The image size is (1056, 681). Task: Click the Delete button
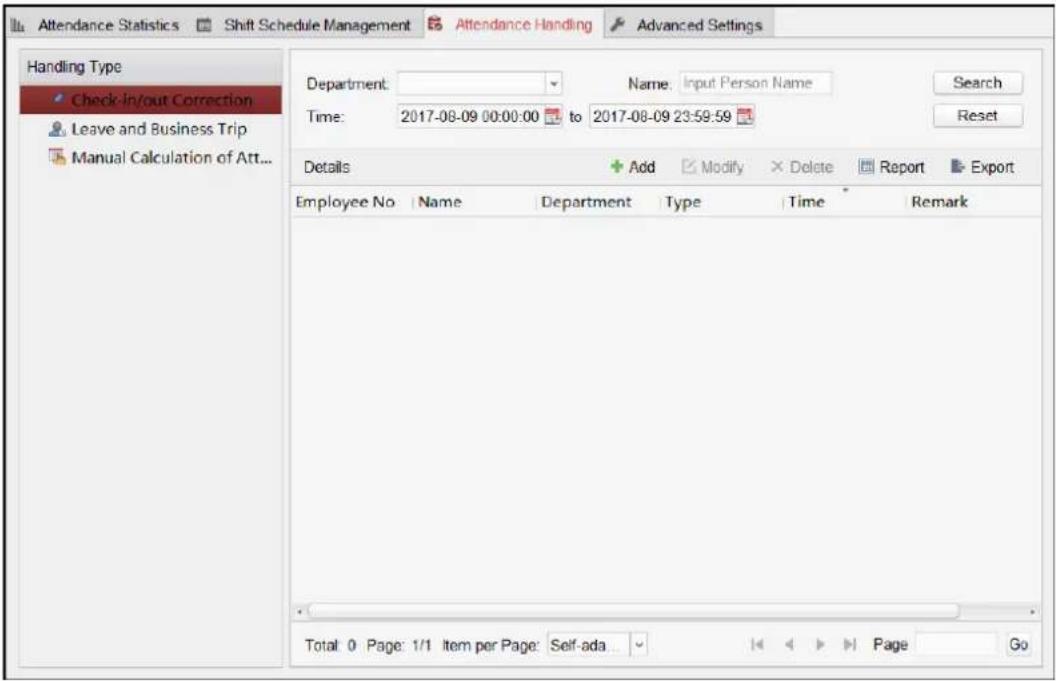[801, 167]
